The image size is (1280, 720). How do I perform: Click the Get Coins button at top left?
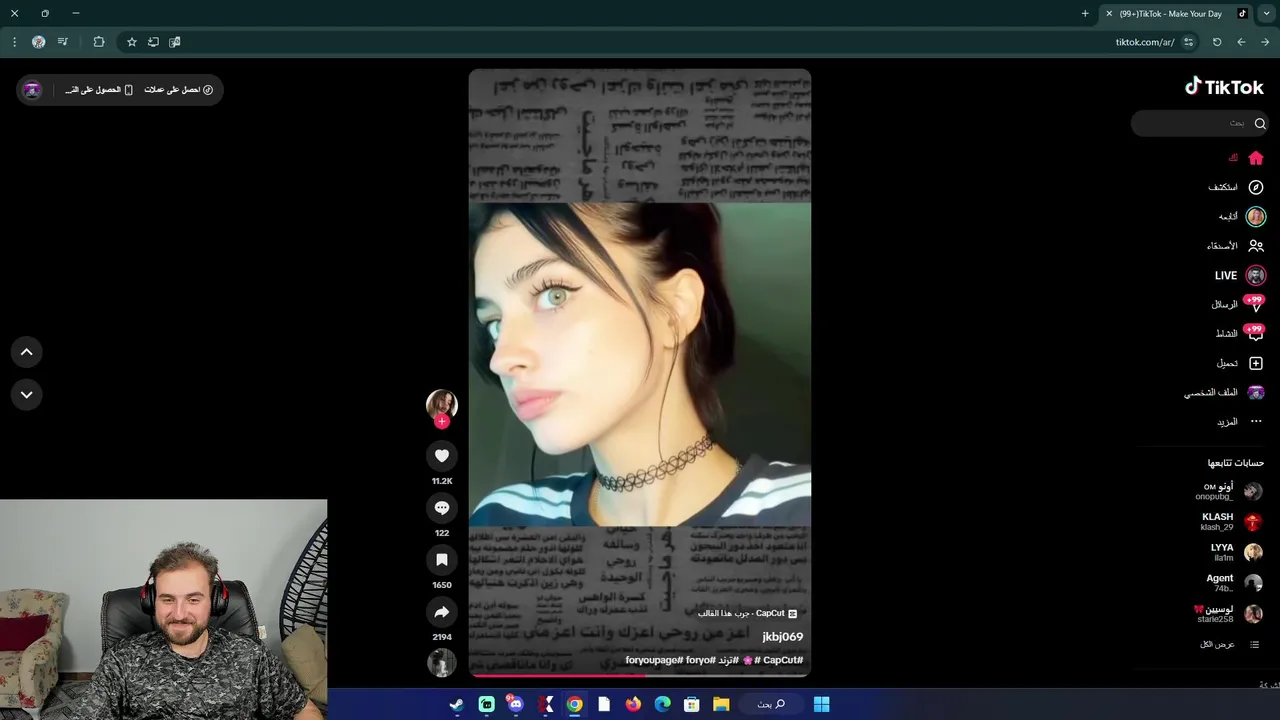tap(178, 90)
